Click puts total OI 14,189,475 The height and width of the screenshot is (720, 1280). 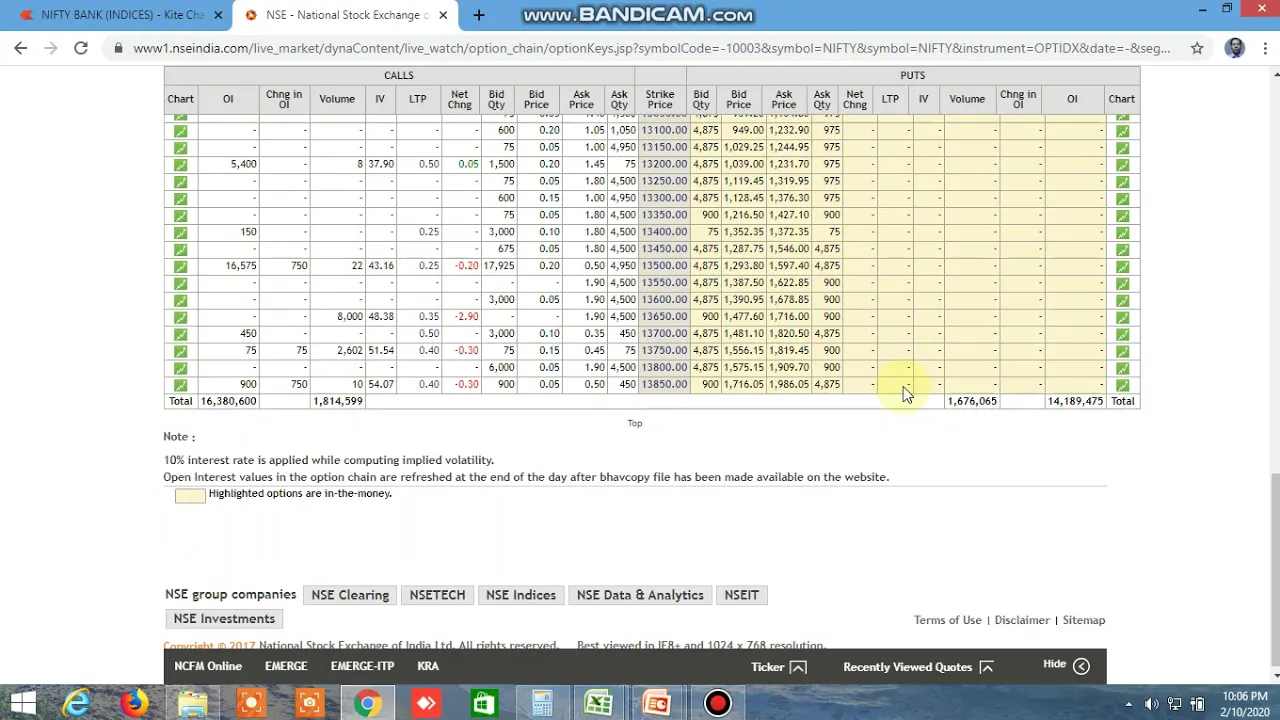coord(1075,401)
